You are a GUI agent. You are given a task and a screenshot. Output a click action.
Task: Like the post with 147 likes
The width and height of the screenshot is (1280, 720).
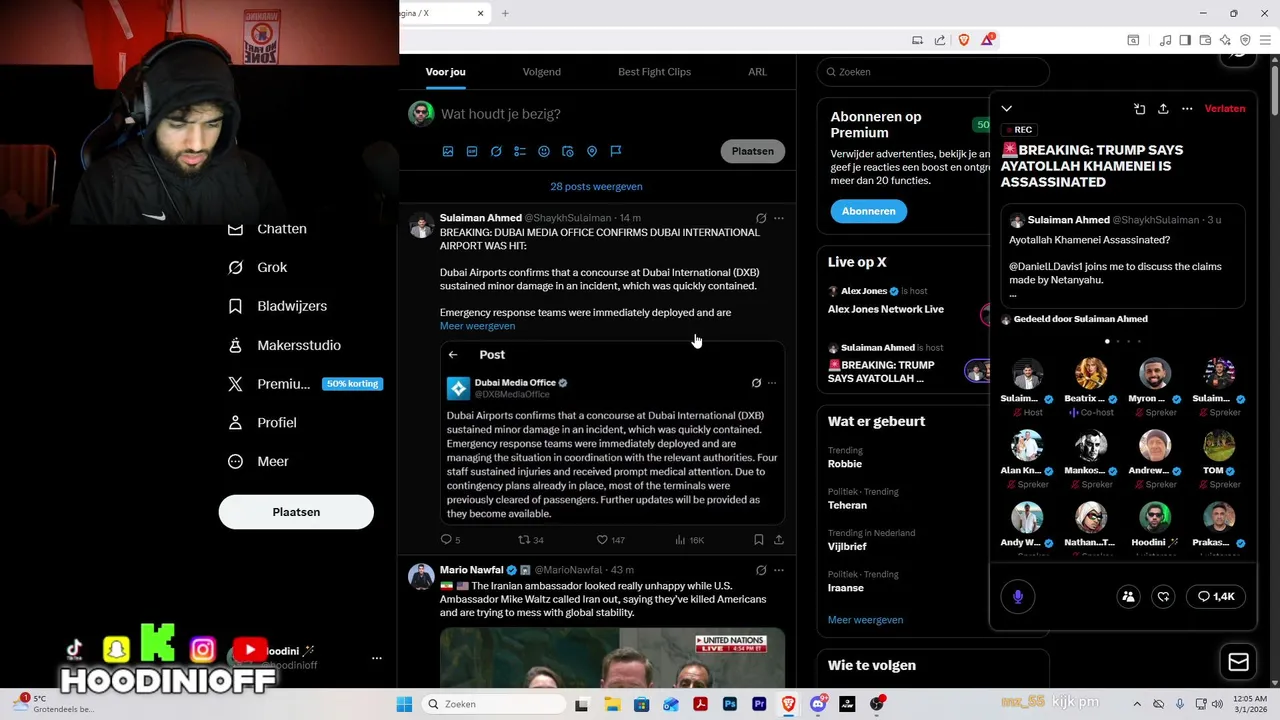pyautogui.click(x=610, y=540)
